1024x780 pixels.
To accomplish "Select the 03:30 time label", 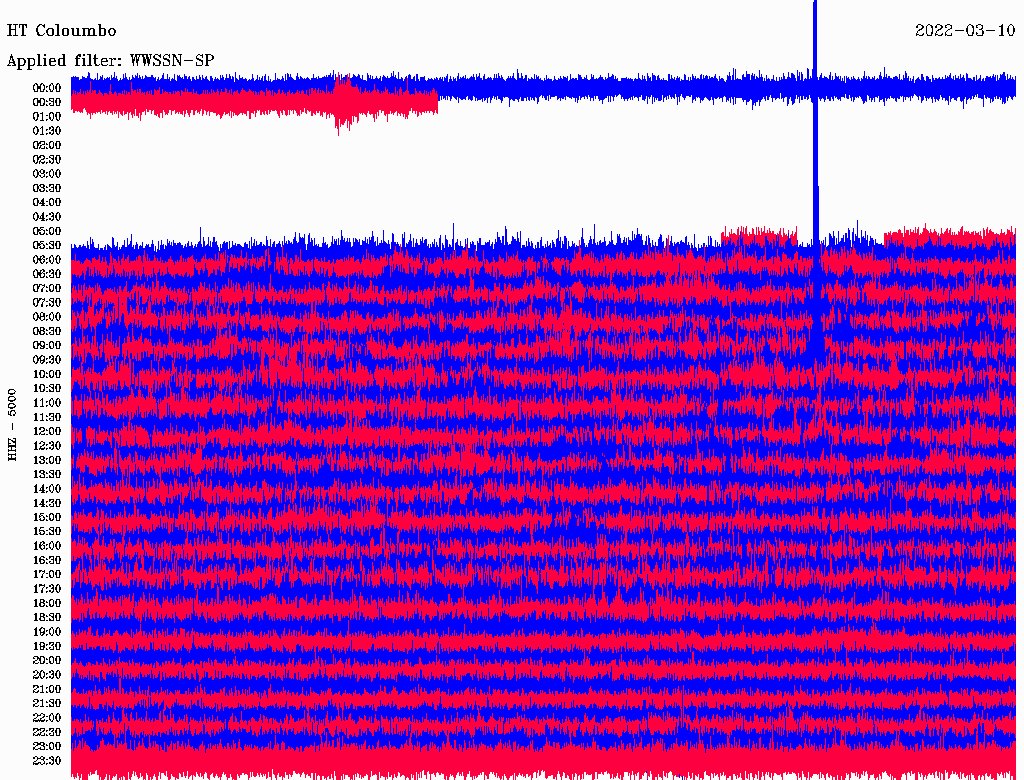I will pos(47,188).
